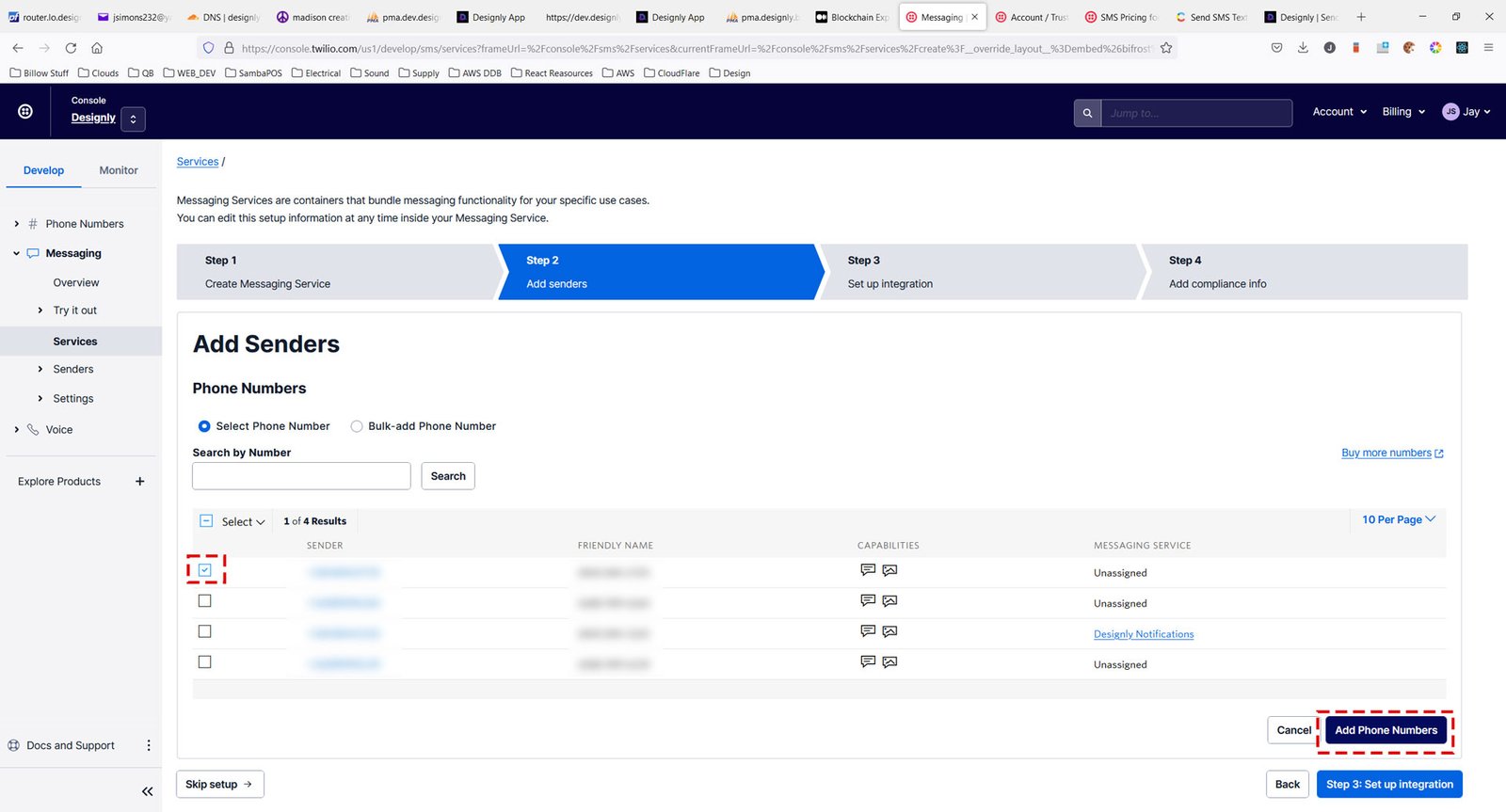Click the Search by Number input field
This screenshot has height=812, width=1506.
coord(301,476)
